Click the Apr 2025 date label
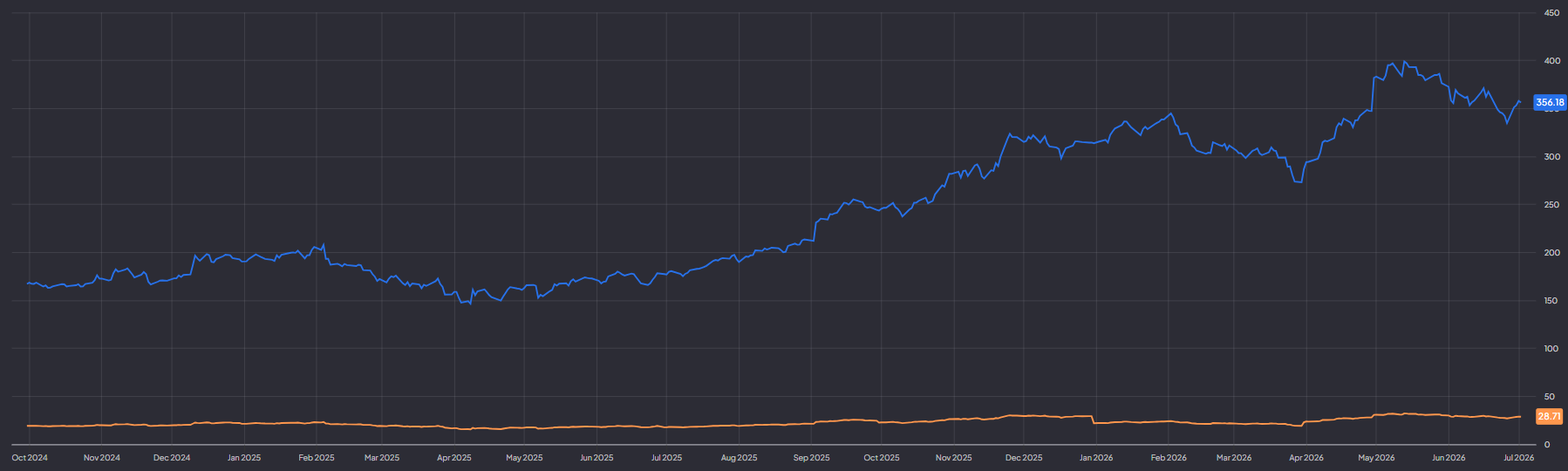The height and width of the screenshot is (471, 1568). tap(454, 458)
